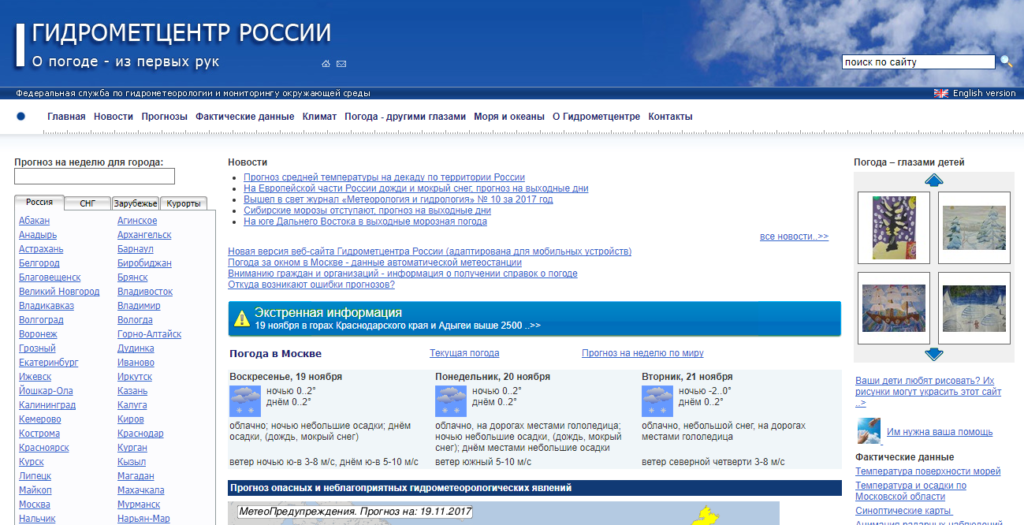This screenshot has width=1024, height=525.
Task: Select the Курорты tab
Action: coord(183,203)
